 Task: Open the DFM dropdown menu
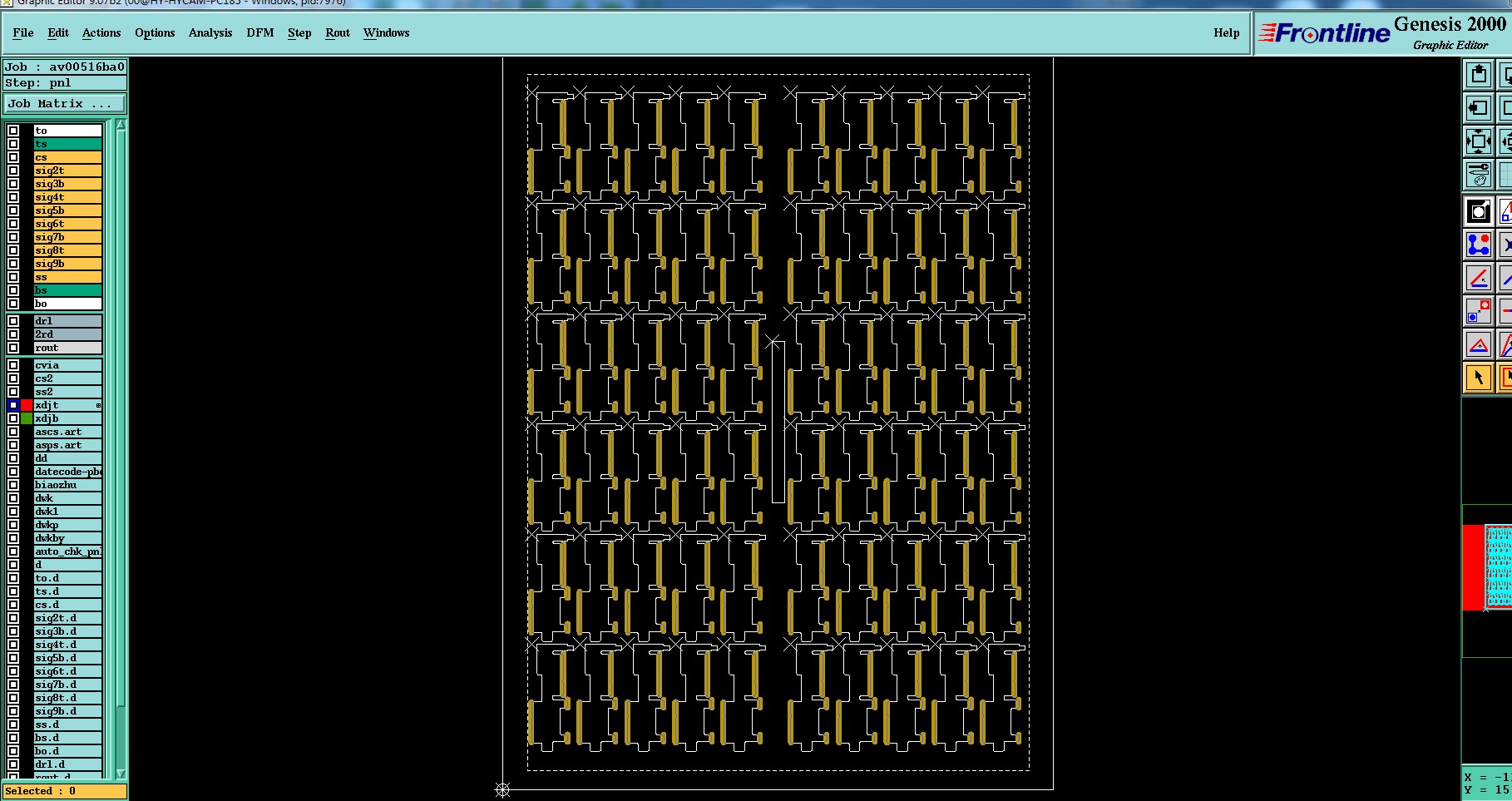tap(260, 32)
